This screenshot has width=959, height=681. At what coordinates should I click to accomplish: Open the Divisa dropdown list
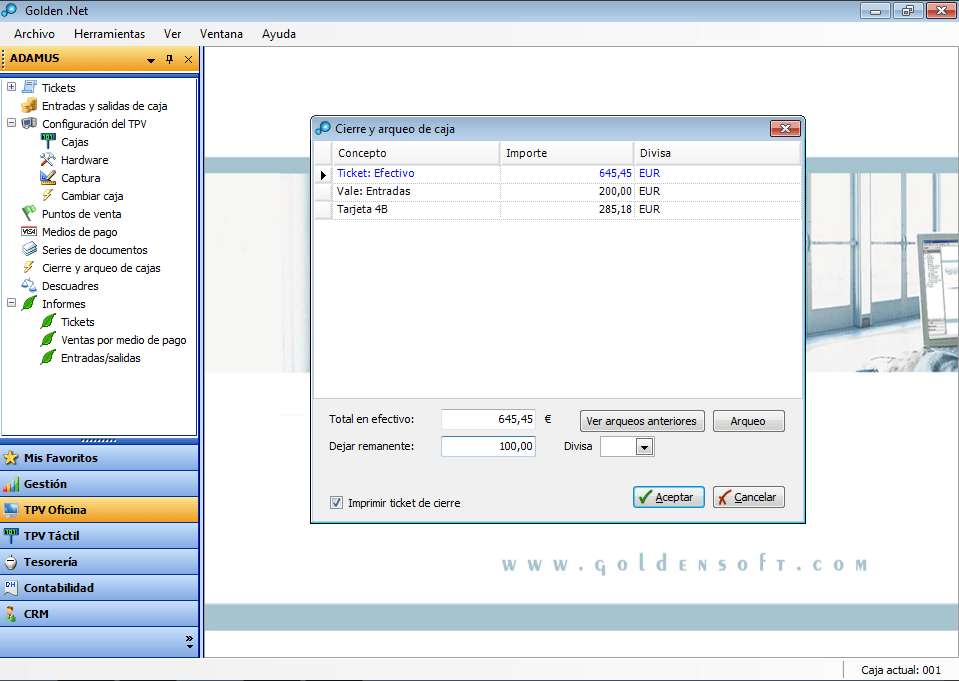tap(644, 448)
